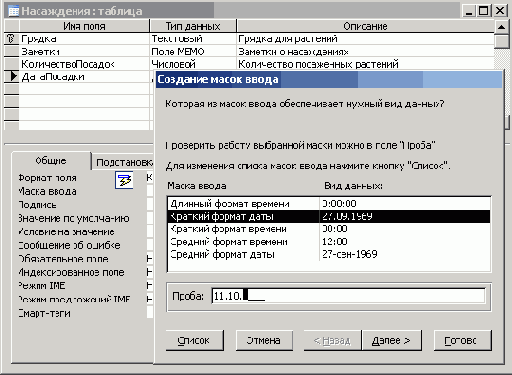Click into the Проба input field
The height and width of the screenshot is (375, 512).
[x=348, y=296]
